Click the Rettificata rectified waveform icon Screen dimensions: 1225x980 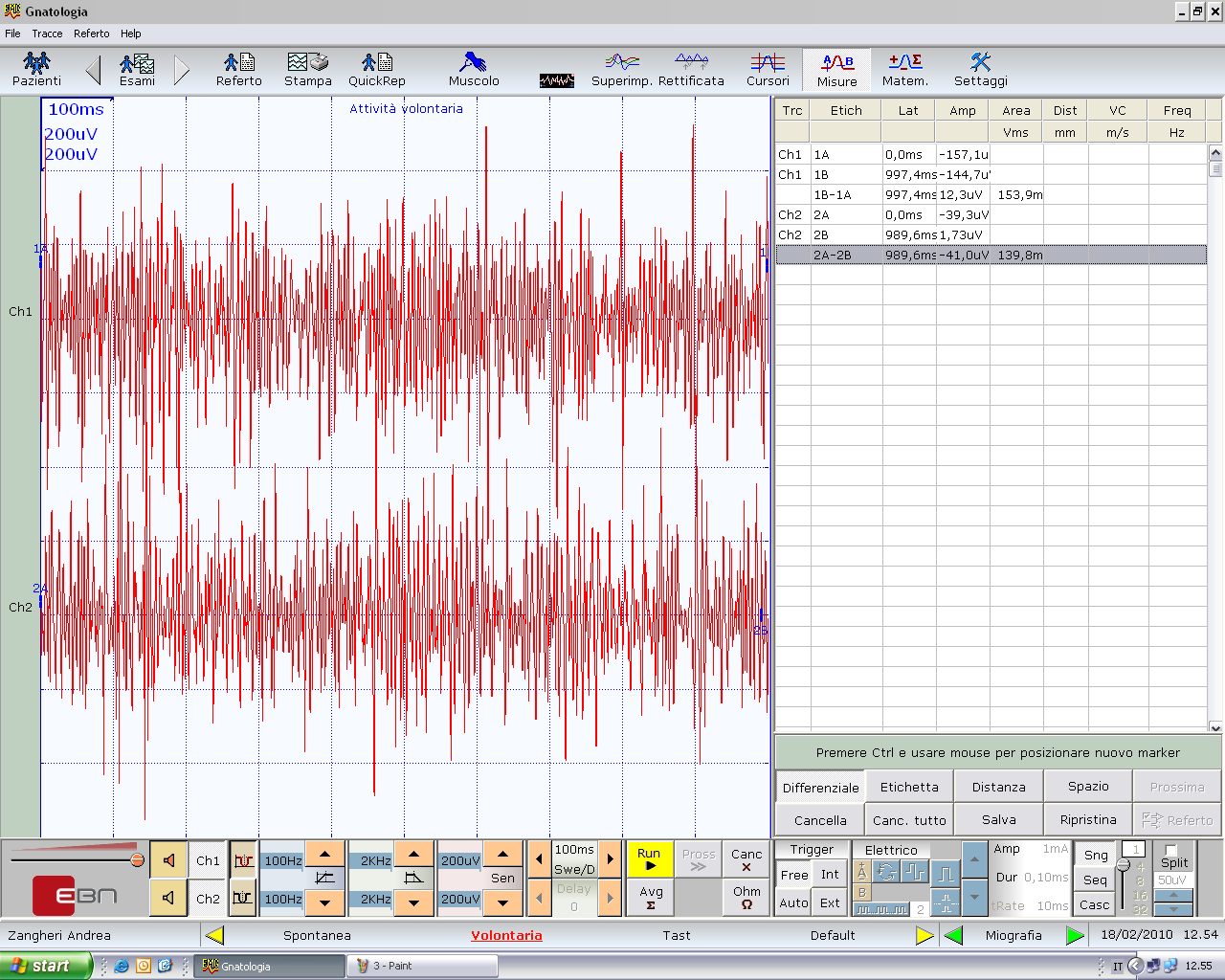[x=691, y=70]
